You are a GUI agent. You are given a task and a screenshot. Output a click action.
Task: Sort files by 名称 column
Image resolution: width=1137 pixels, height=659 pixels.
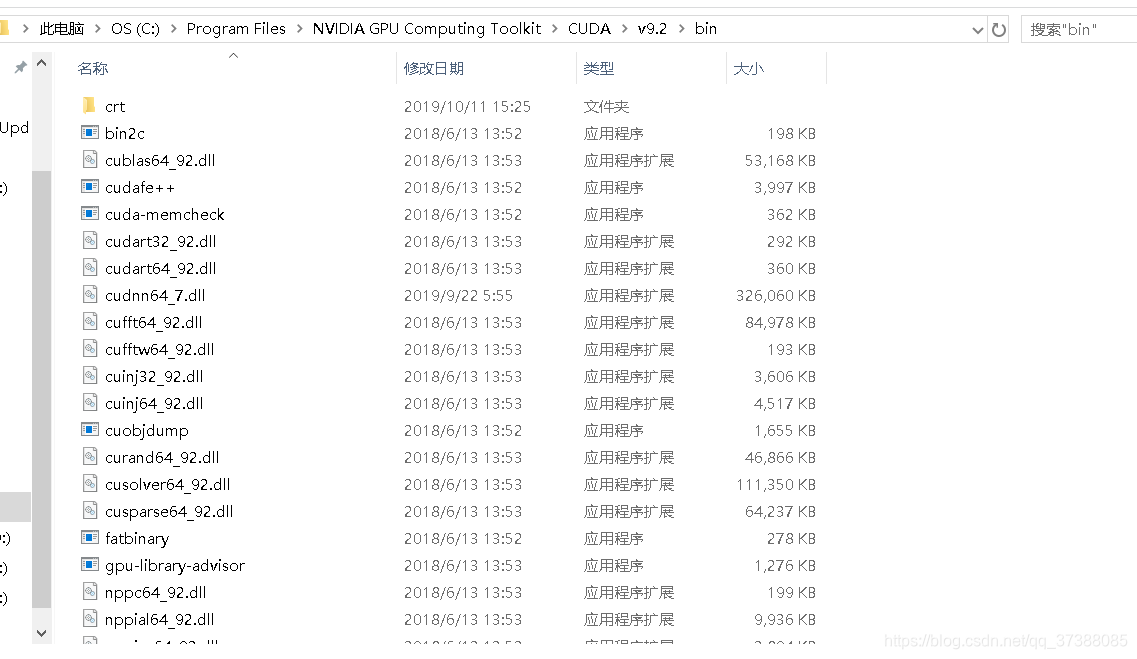[x=92, y=68]
